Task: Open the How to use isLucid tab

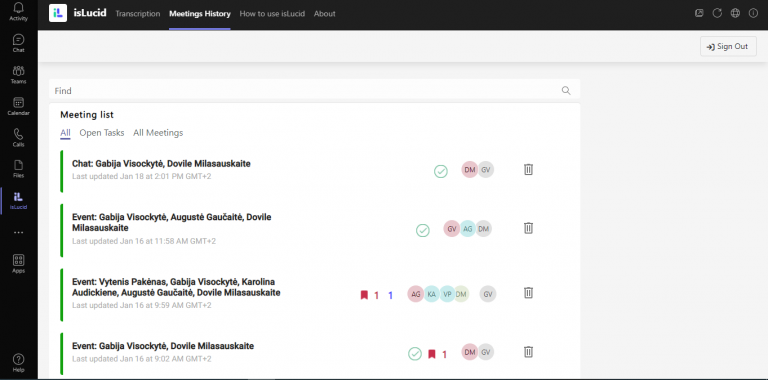Action: 272,14
